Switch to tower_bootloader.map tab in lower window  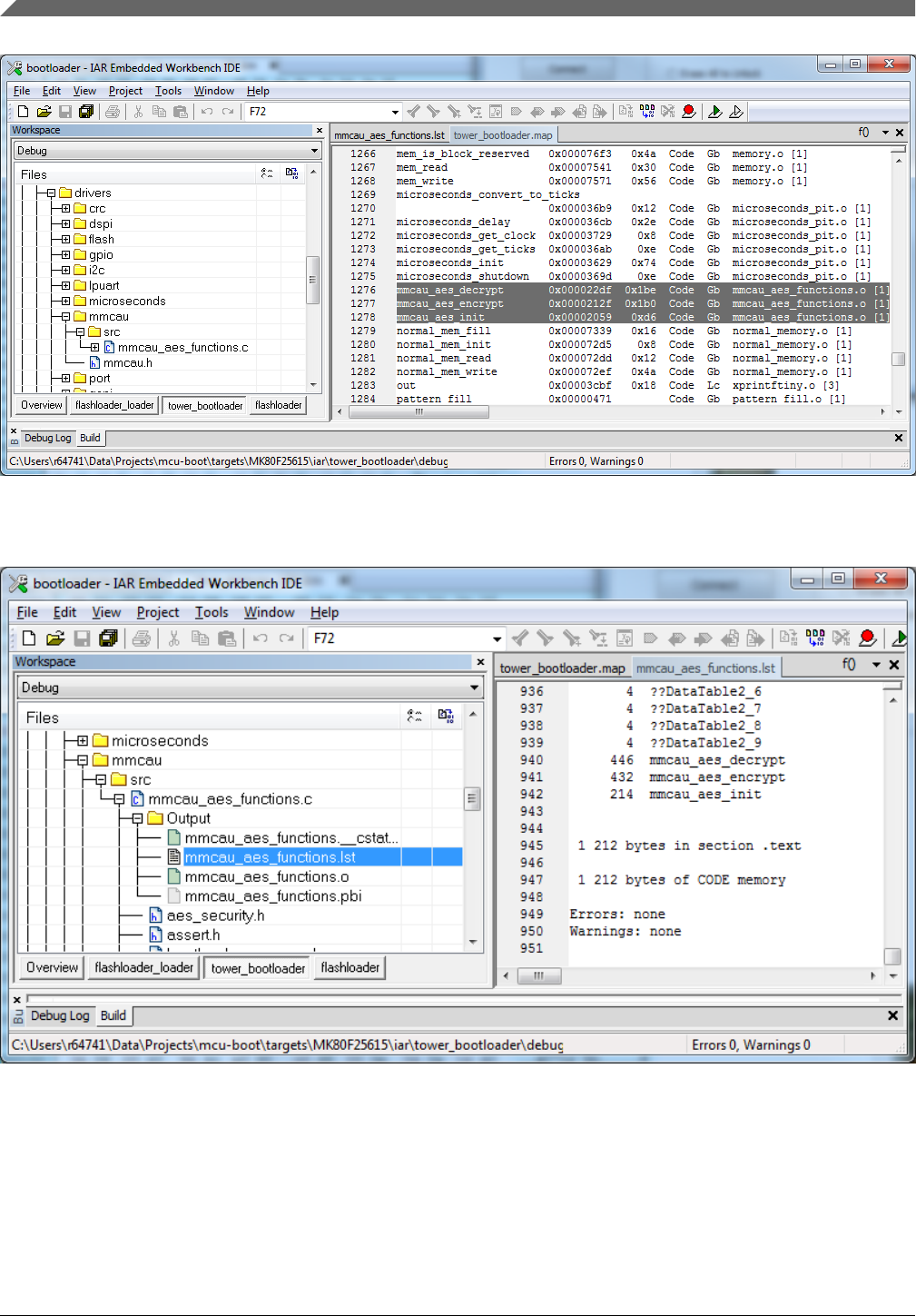coord(562,668)
